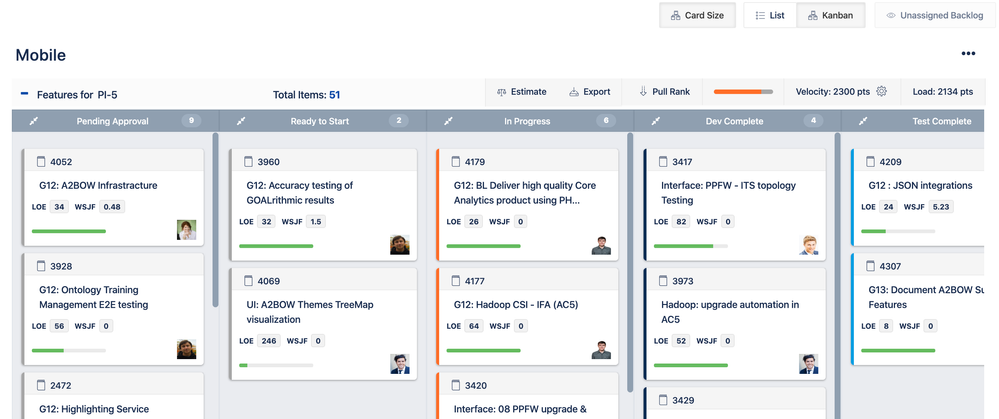Image resolution: width=999 pixels, height=419 pixels.
Task: Open G12: A2BOW Infrastructure feature
Action: pyautogui.click(x=98, y=185)
